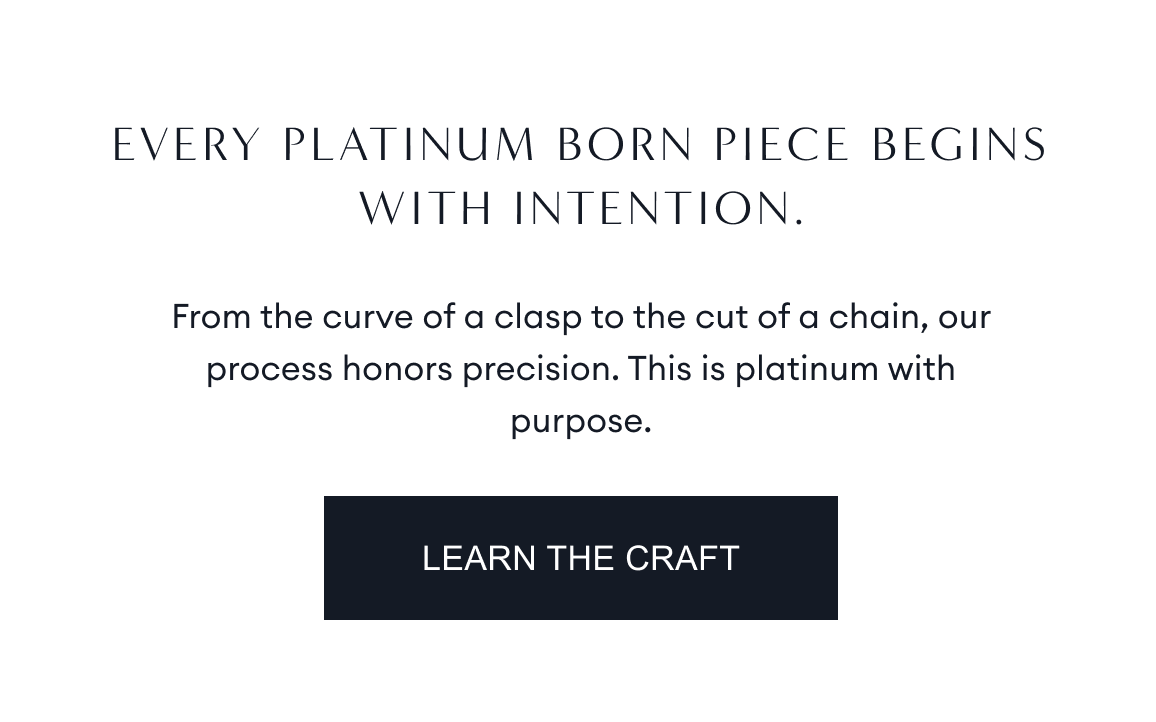This screenshot has height=722, width=1156.
Task: Click the paragraph line starting 'process honors precision'
Action: pos(580,369)
